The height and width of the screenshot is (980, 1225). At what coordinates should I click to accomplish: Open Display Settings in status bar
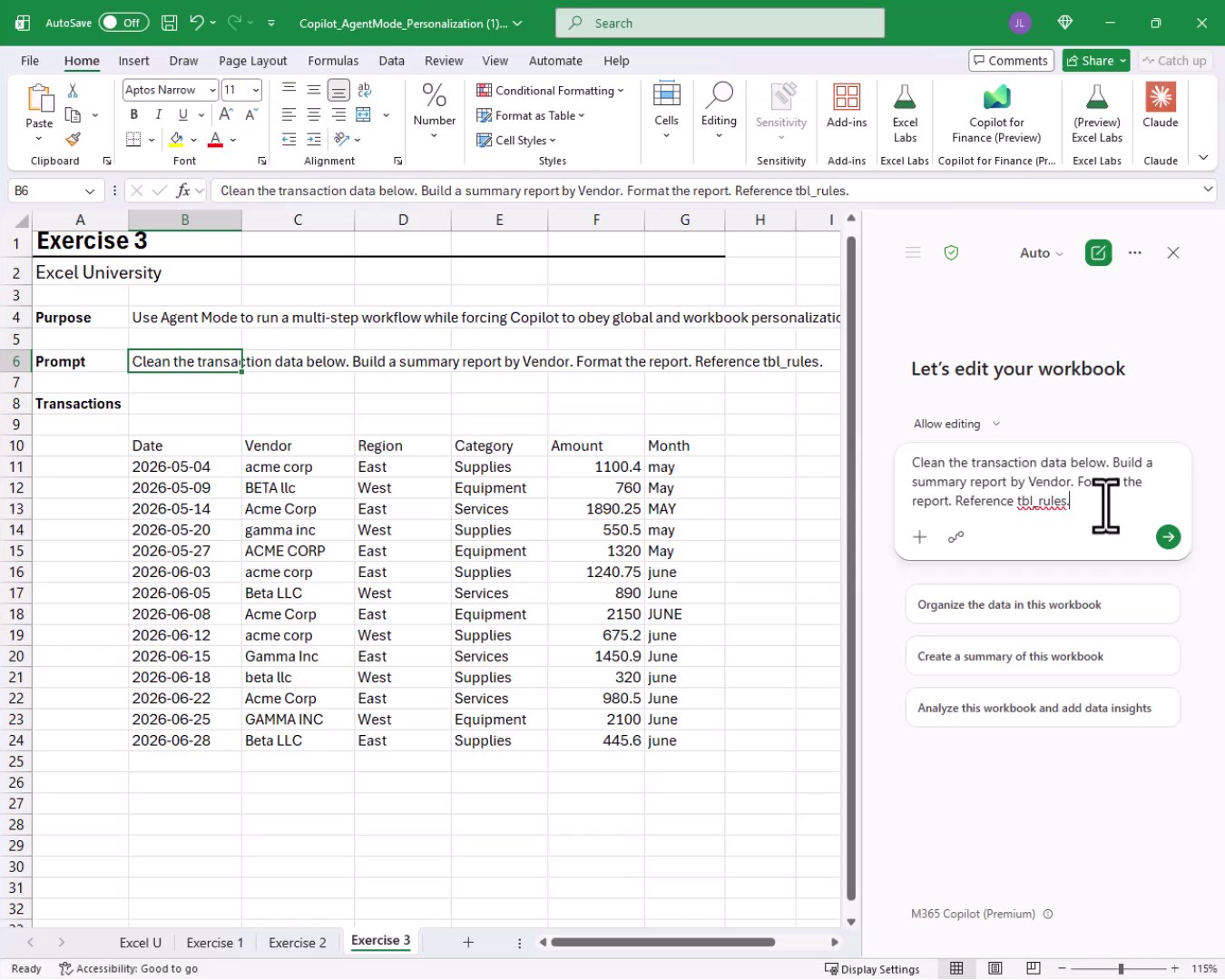(x=872, y=969)
